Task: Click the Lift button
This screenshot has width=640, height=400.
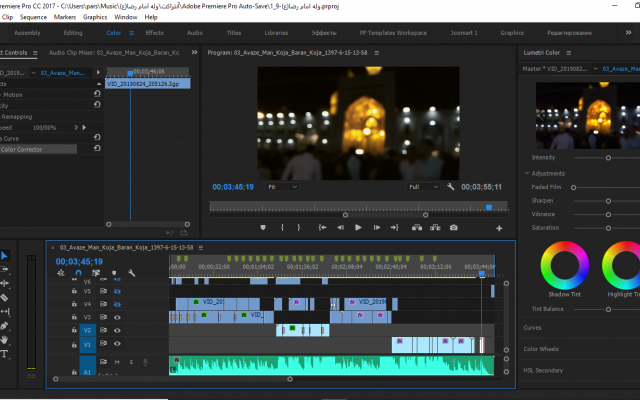Action: click(x=417, y=228)
